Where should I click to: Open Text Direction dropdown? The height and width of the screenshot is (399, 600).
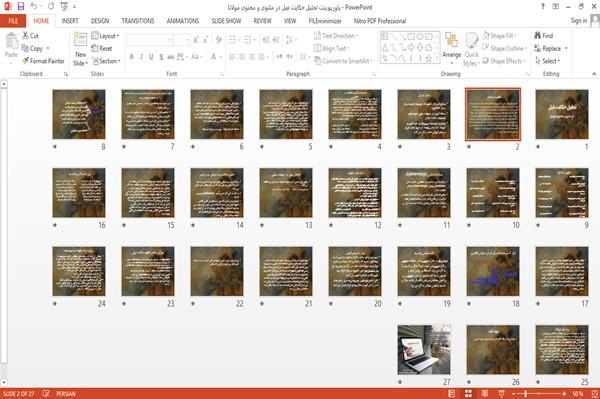pyautogui.click(x=336, y=36)
